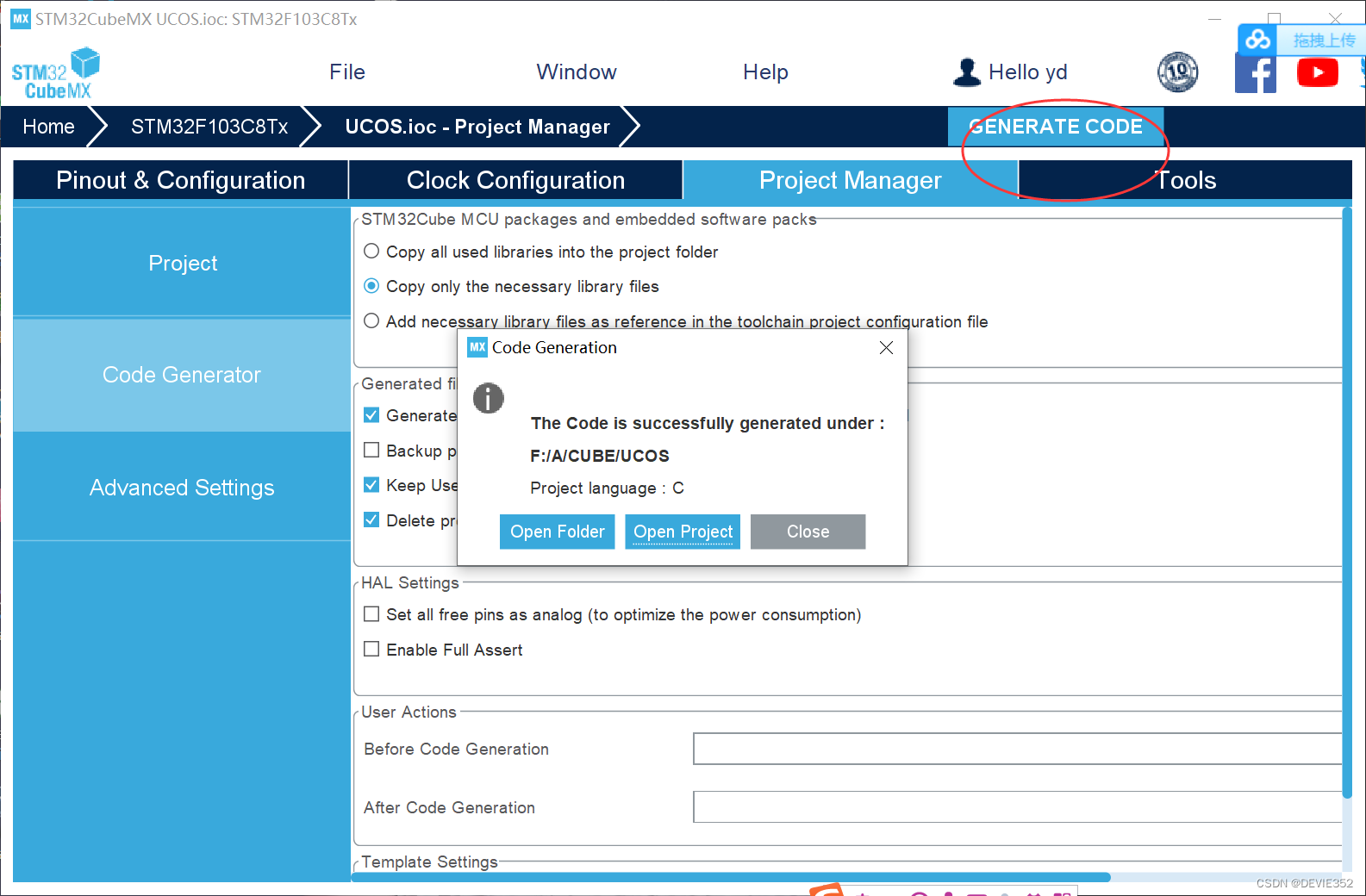1366x896 pixels.
Task: Click the HAL Settings group label
Action: click(410, 582)
